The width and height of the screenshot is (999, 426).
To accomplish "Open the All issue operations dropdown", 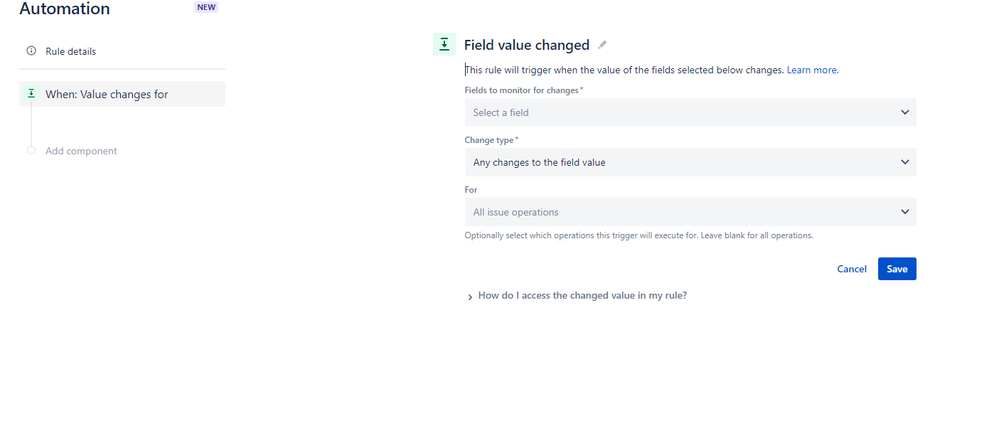I will 691,212.
